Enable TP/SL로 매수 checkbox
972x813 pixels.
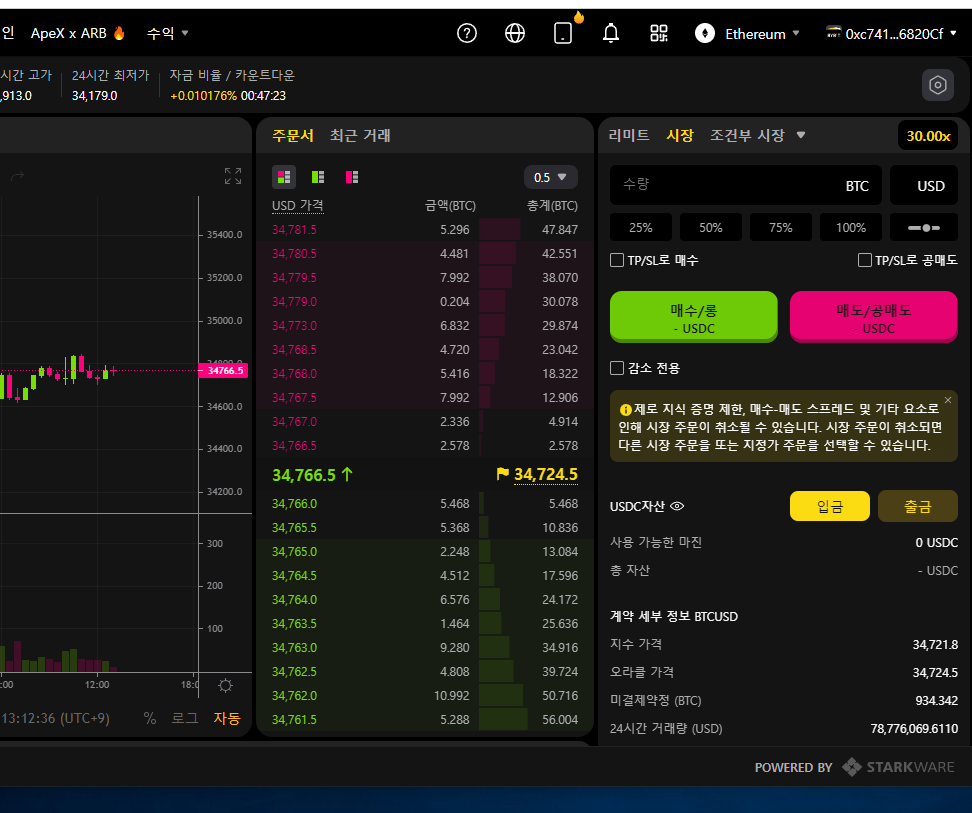(x=617, y=260)
